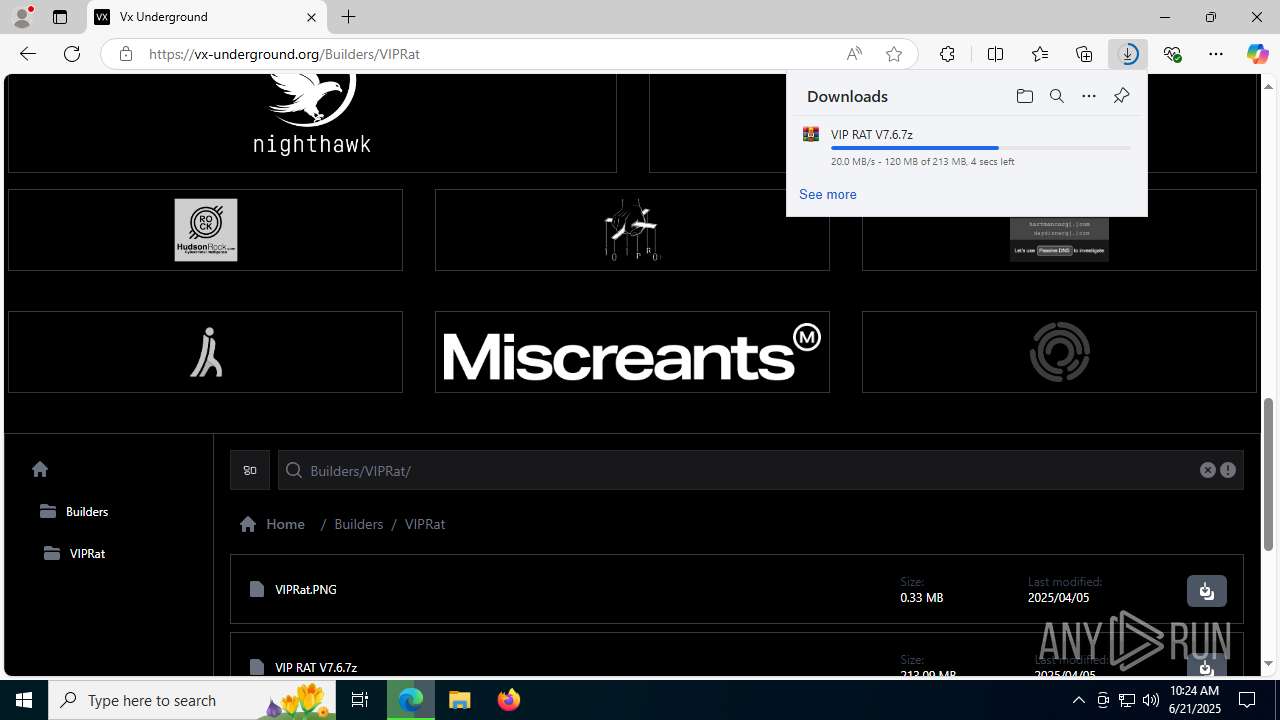
Task: Open the Miscreants sponsor banner
Action: point(632,352)
